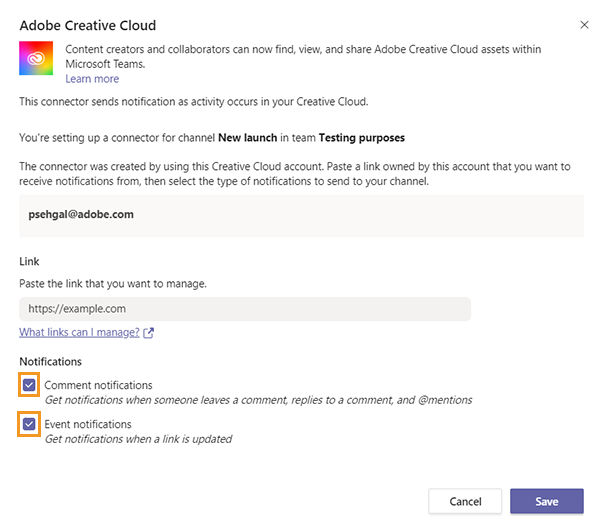Click the bold 'Testing purposes' team name
The width and height of the screenshot is (600, 532).
(x=362, y=138)
